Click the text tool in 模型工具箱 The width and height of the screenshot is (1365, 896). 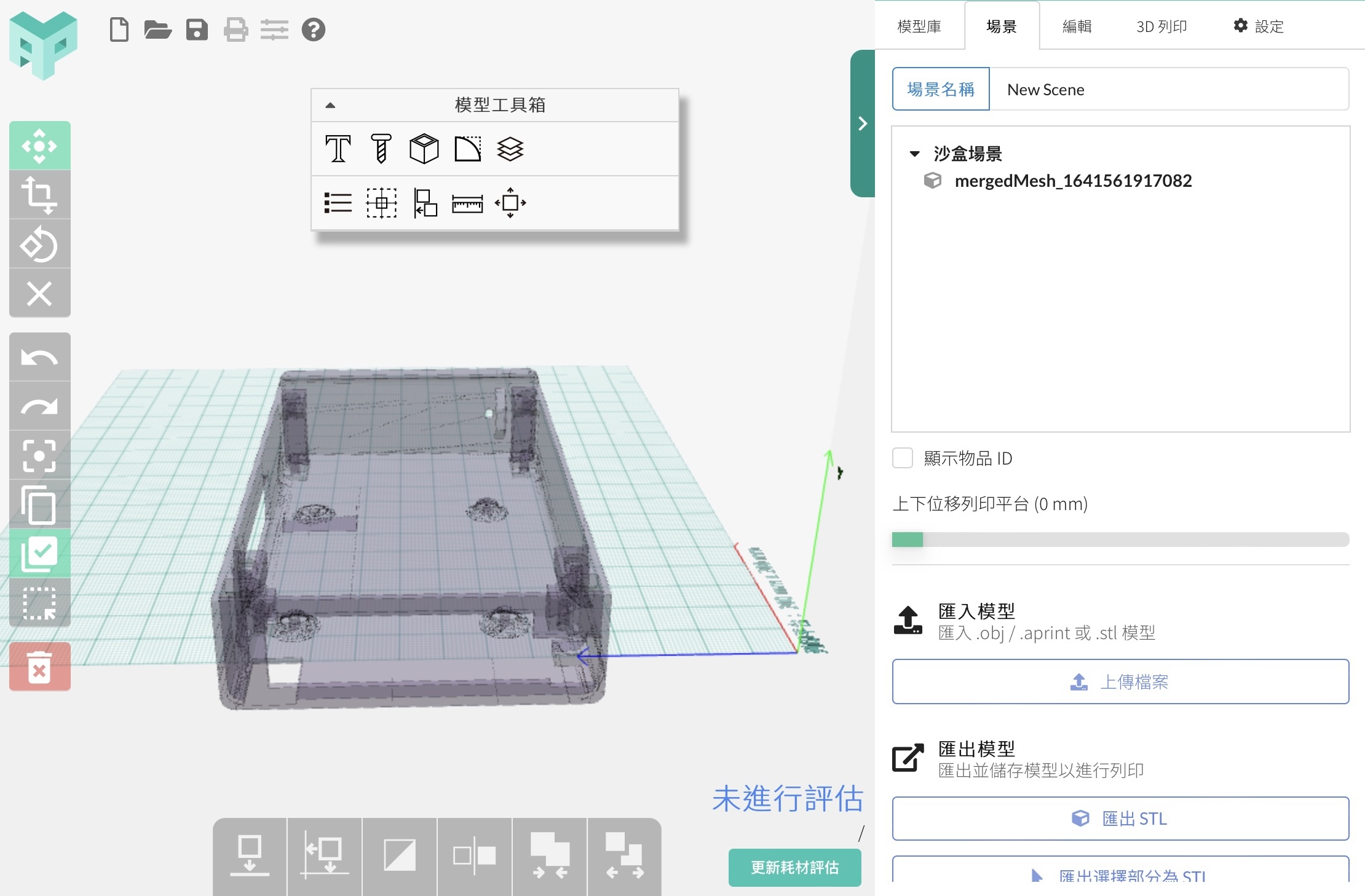point(338,149)
